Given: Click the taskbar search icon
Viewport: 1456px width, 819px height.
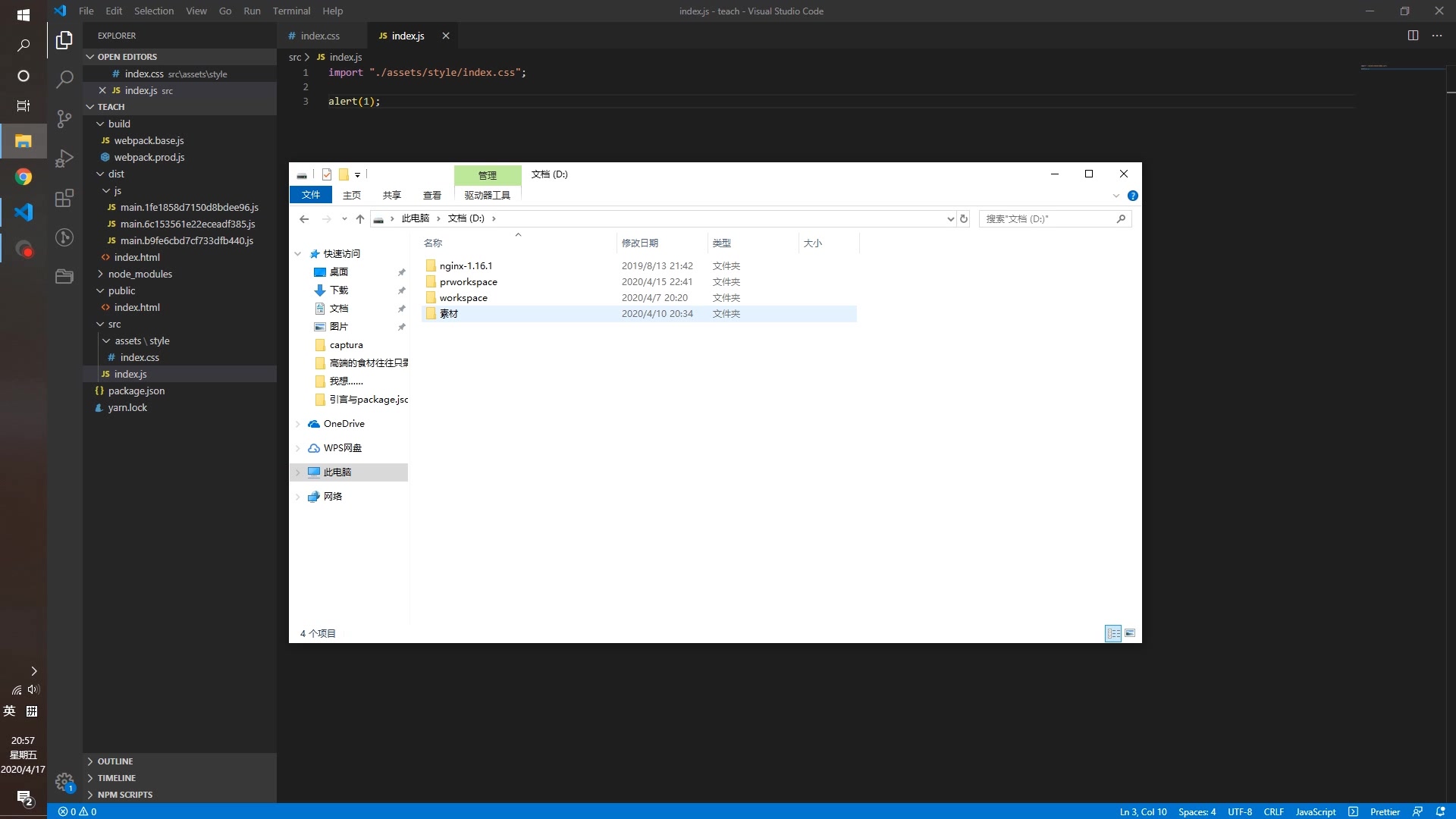Looking at the screenshot, I should coord(24,45).
